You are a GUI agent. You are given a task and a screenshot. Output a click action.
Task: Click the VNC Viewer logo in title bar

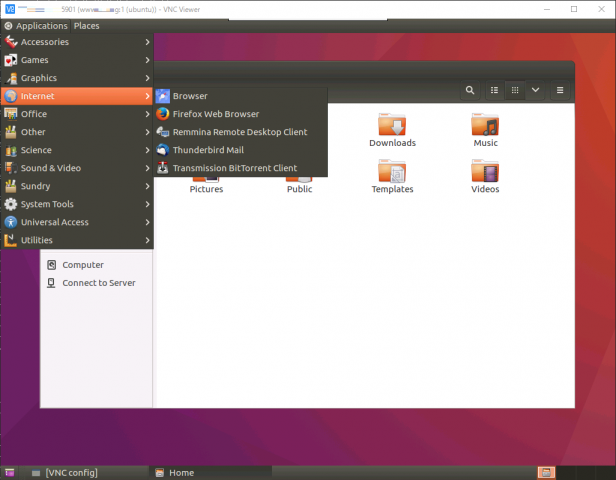coord(10,9)
